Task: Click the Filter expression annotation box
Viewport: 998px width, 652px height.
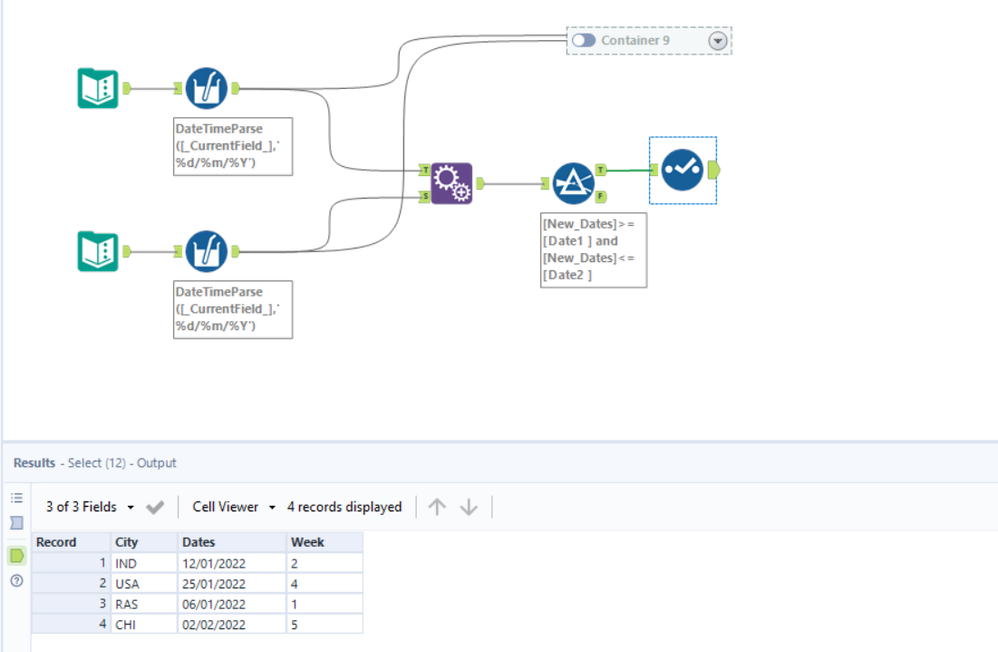Action: pyautogui.click(x=593, y=250)
